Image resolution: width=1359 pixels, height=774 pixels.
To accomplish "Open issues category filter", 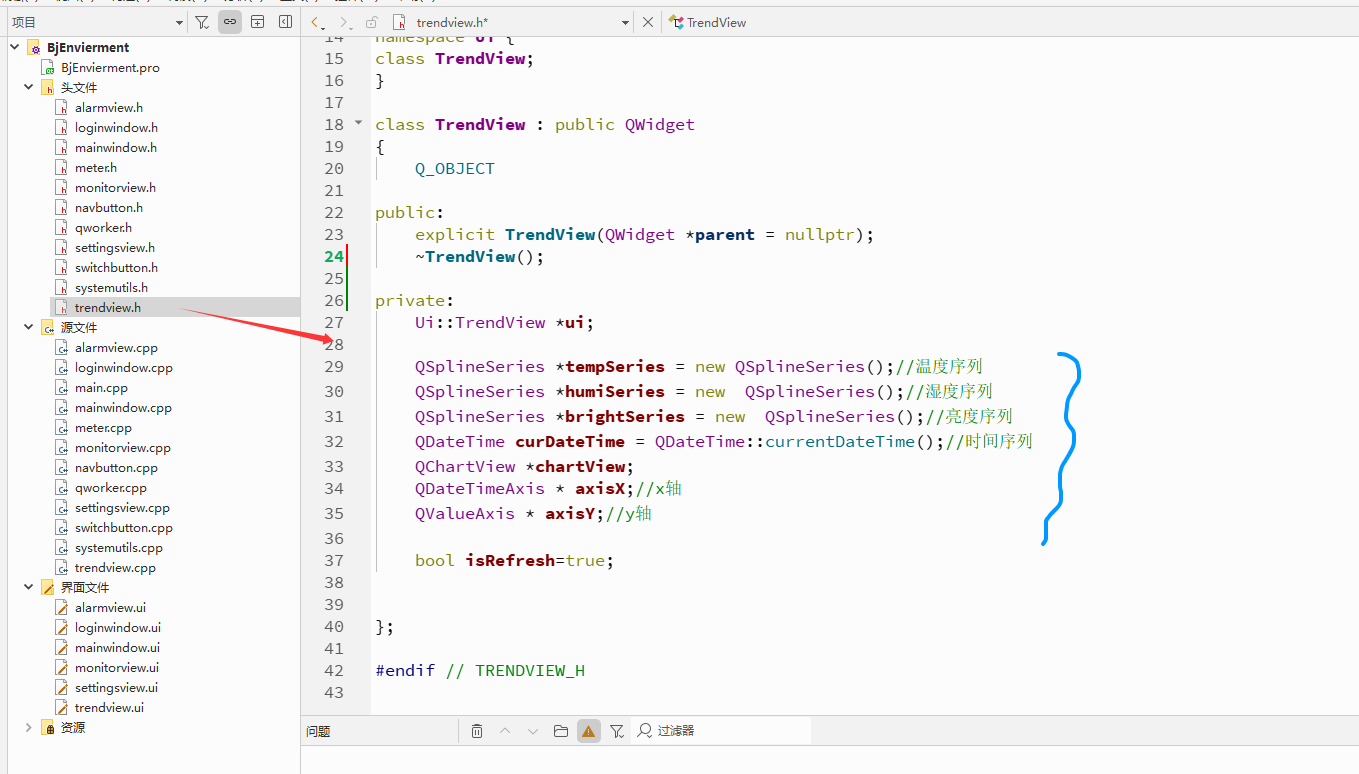I will tap(616, 731).
